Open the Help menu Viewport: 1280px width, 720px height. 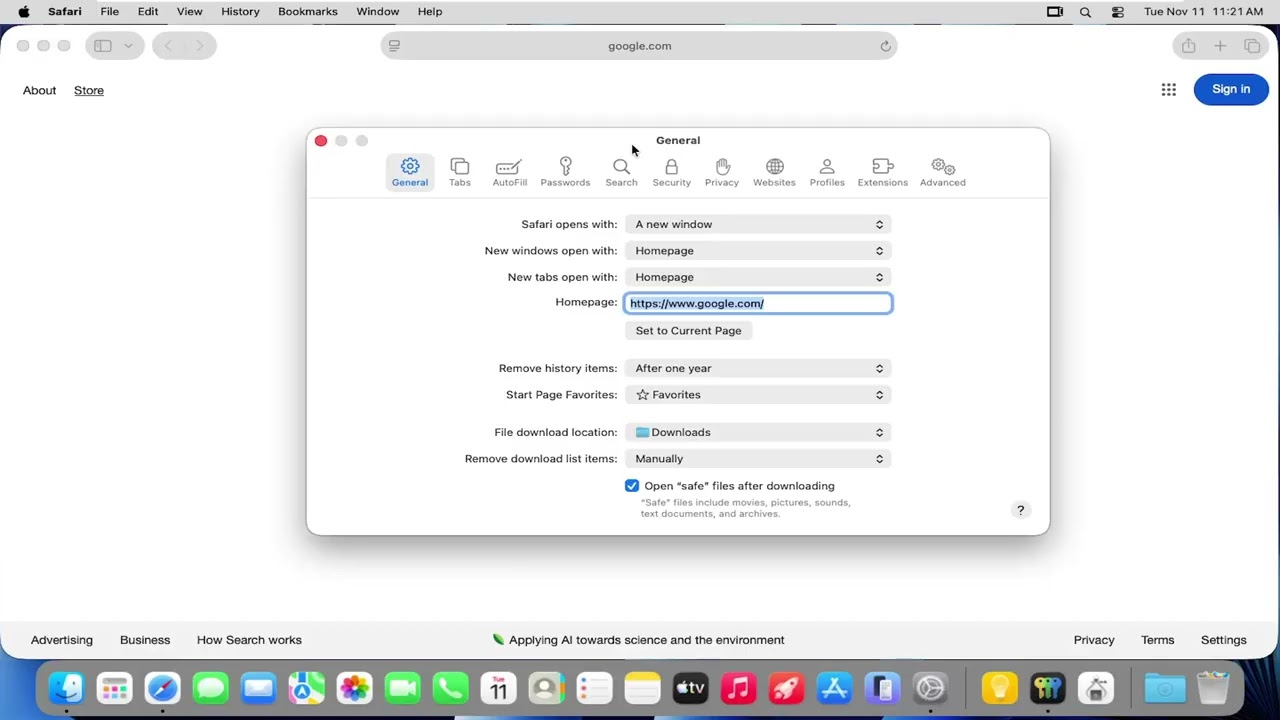430,11
